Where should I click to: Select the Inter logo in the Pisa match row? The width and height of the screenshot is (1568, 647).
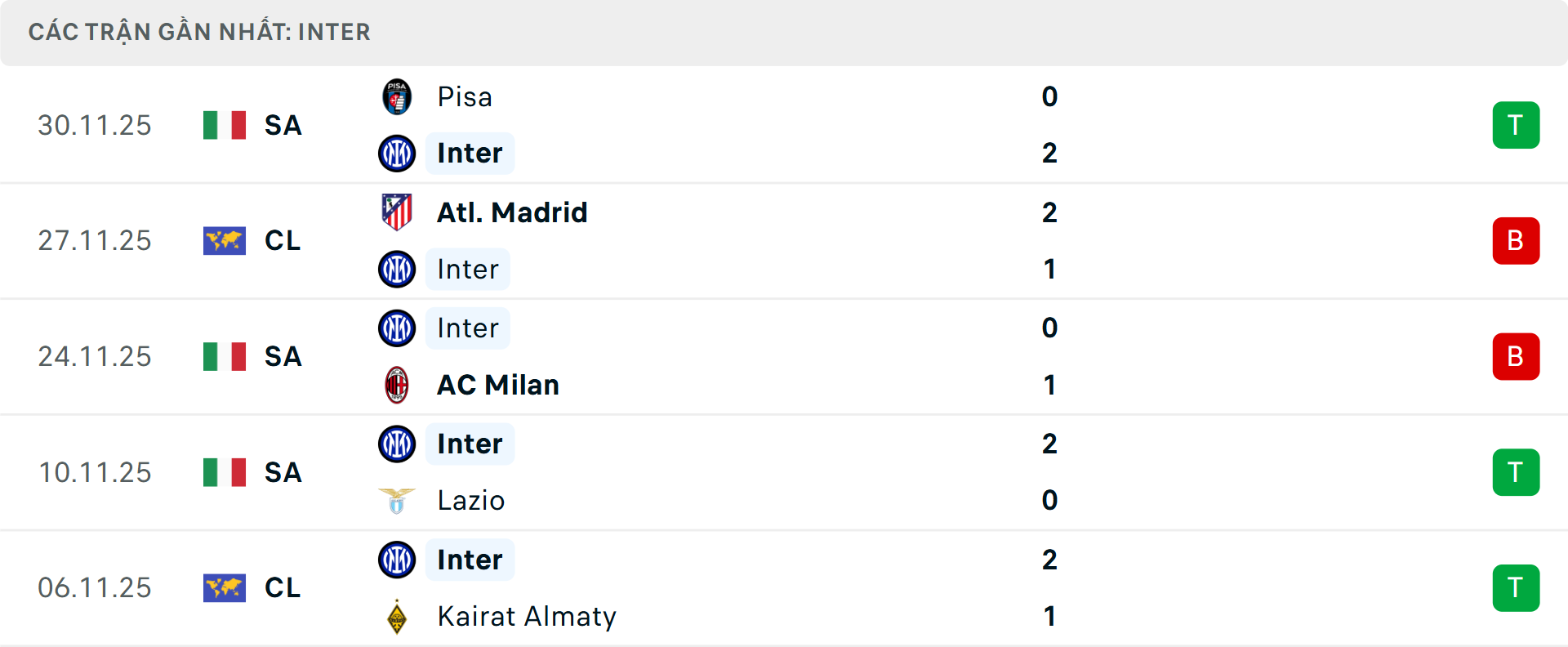(x=397, y=153)
